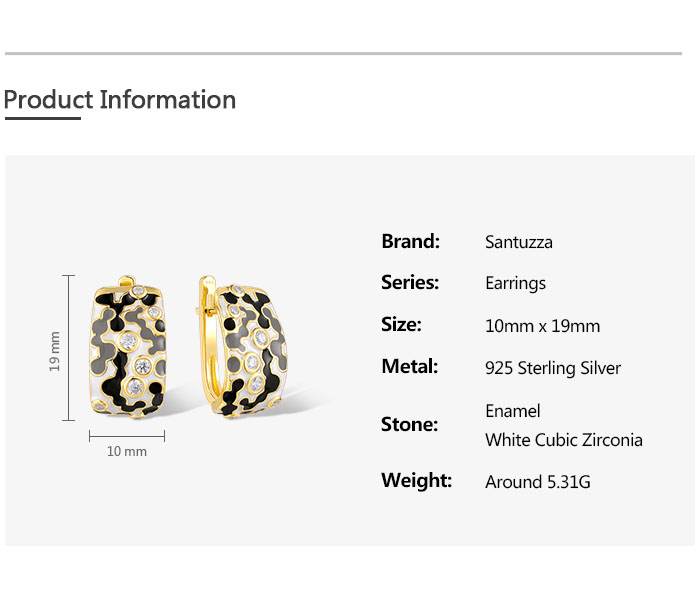Click the horizontal width dimension line
Screen dimensions: 700x596
coord(127,435)
